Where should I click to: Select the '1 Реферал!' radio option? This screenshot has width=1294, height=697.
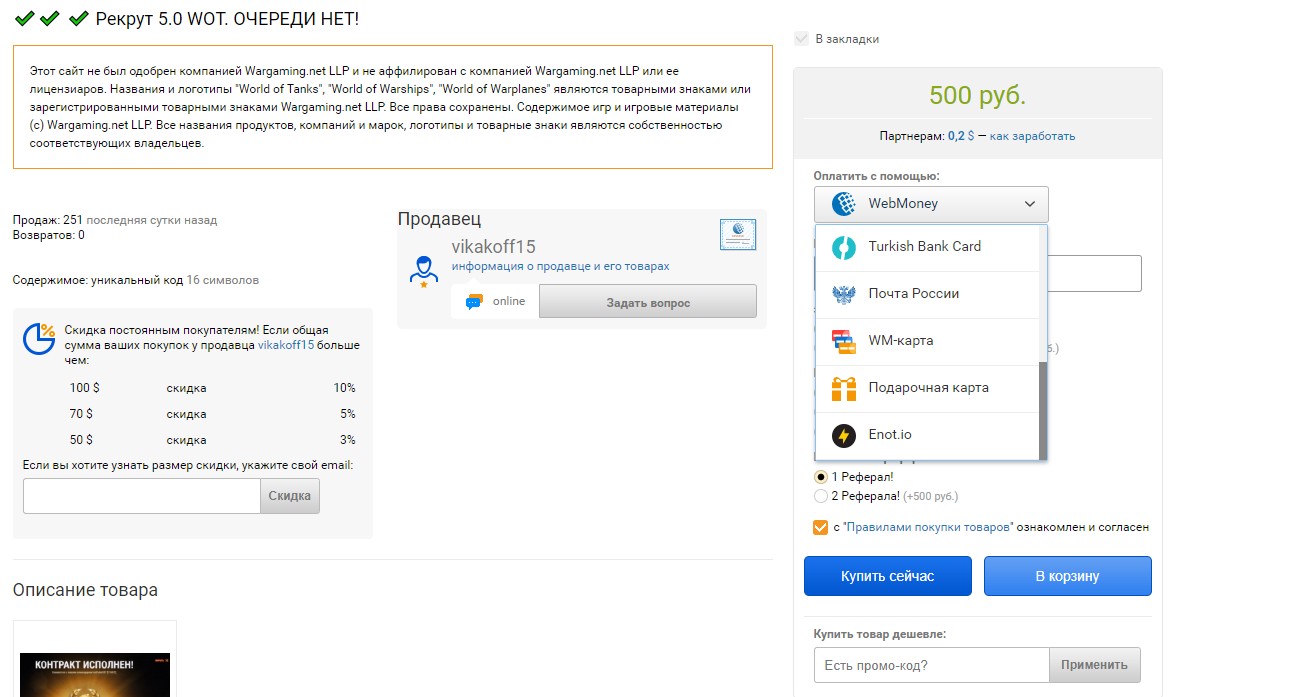click(821, 477)
